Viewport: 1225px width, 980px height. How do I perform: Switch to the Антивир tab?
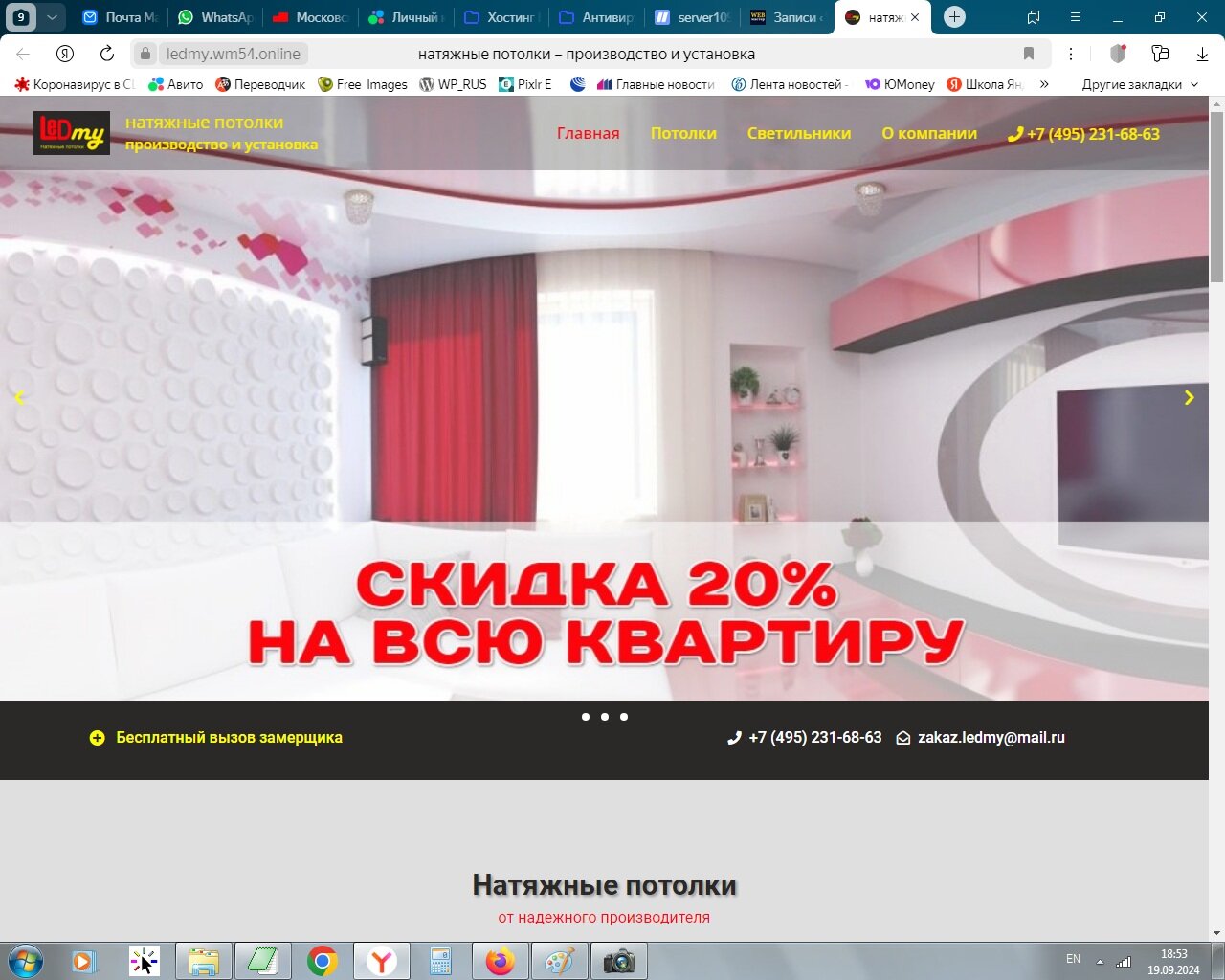597,17
